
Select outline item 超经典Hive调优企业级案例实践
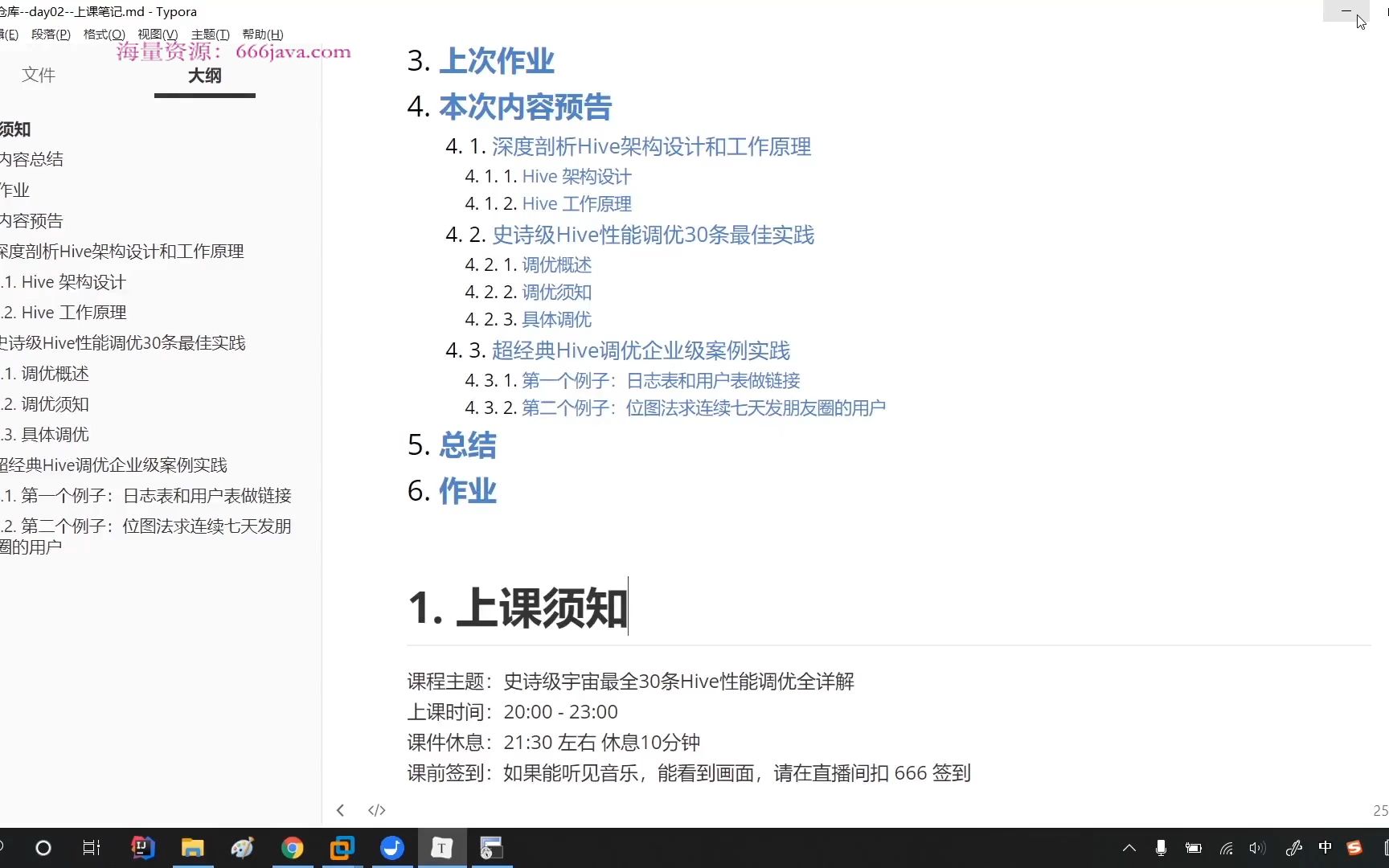[x=113, y=465]
